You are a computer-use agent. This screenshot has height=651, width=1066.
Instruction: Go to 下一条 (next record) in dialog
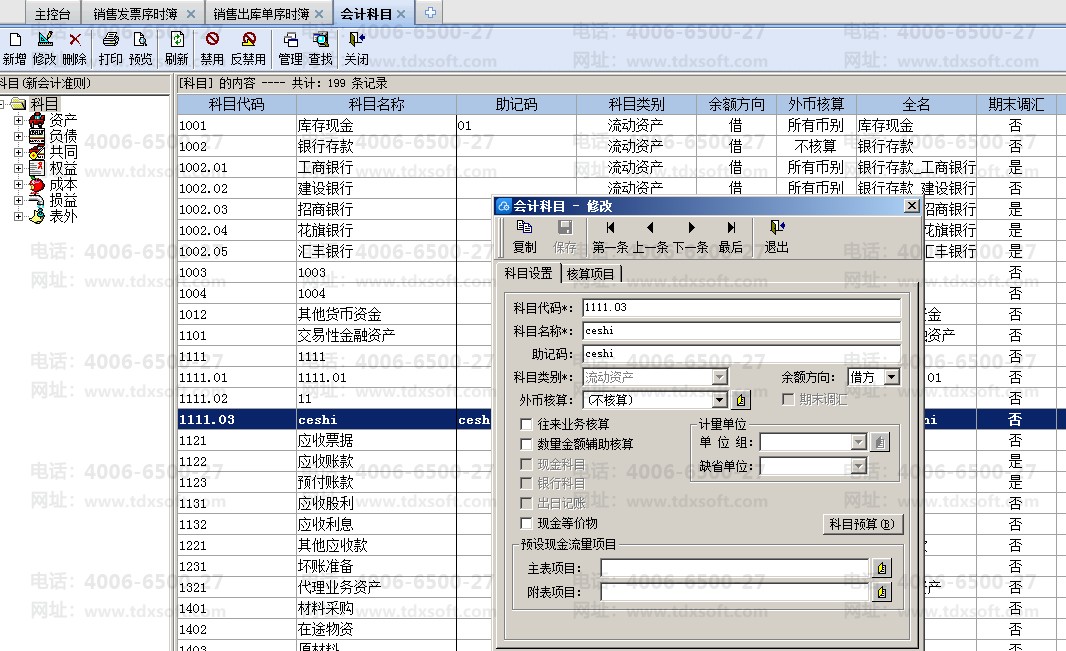pyautogui.click(x=691, y=236)
